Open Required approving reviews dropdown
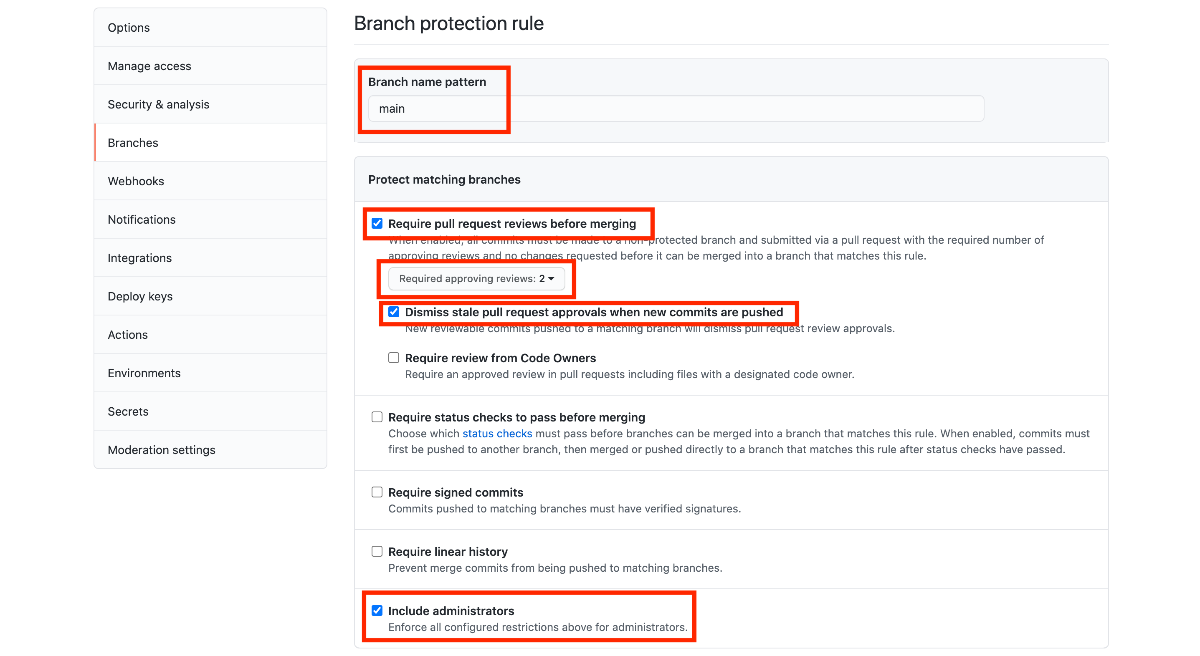The width and height of the screenshot is (1200, 656). click(476, 279)
